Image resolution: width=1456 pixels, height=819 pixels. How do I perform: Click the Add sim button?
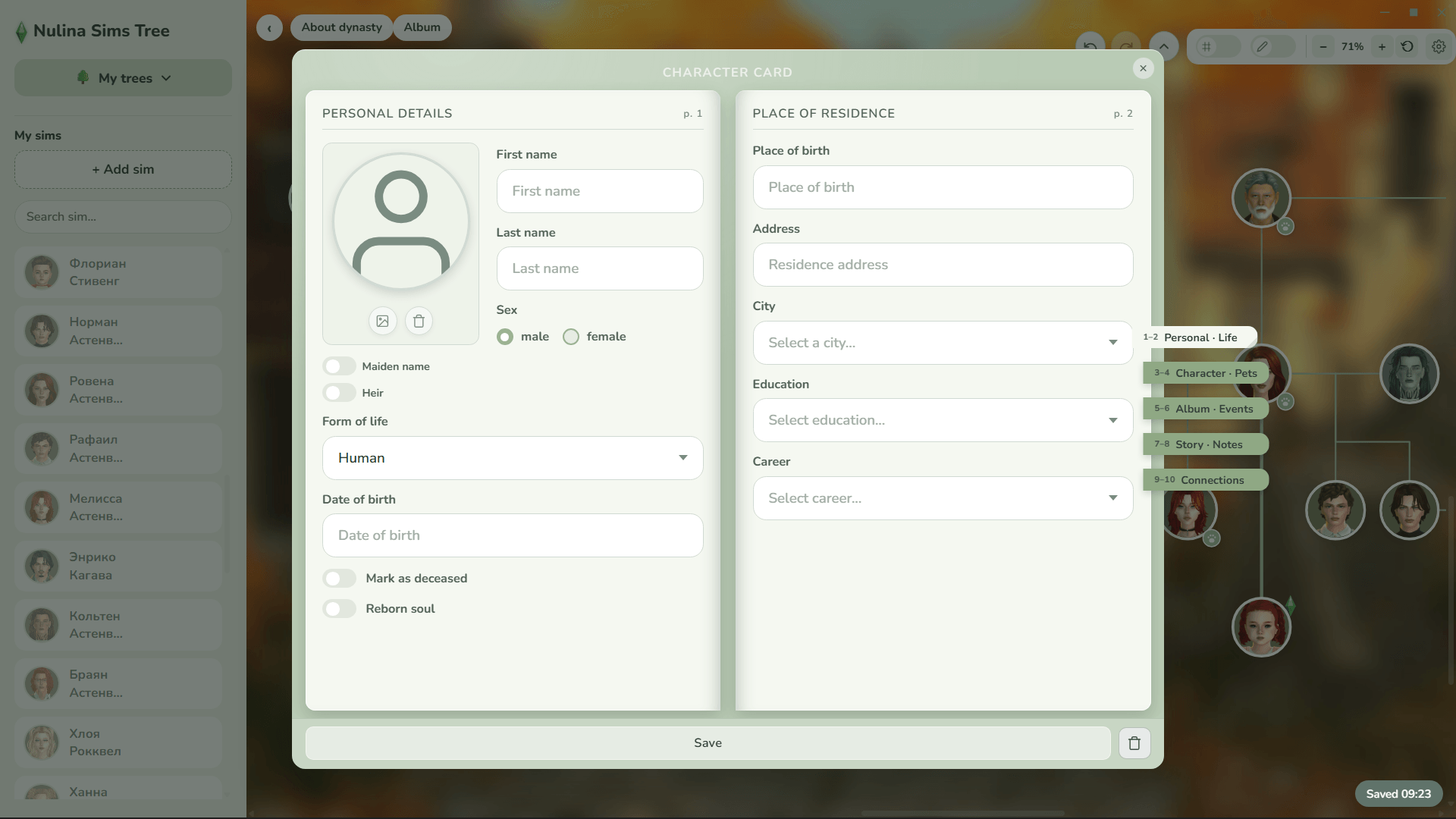[x=123, y=170]
